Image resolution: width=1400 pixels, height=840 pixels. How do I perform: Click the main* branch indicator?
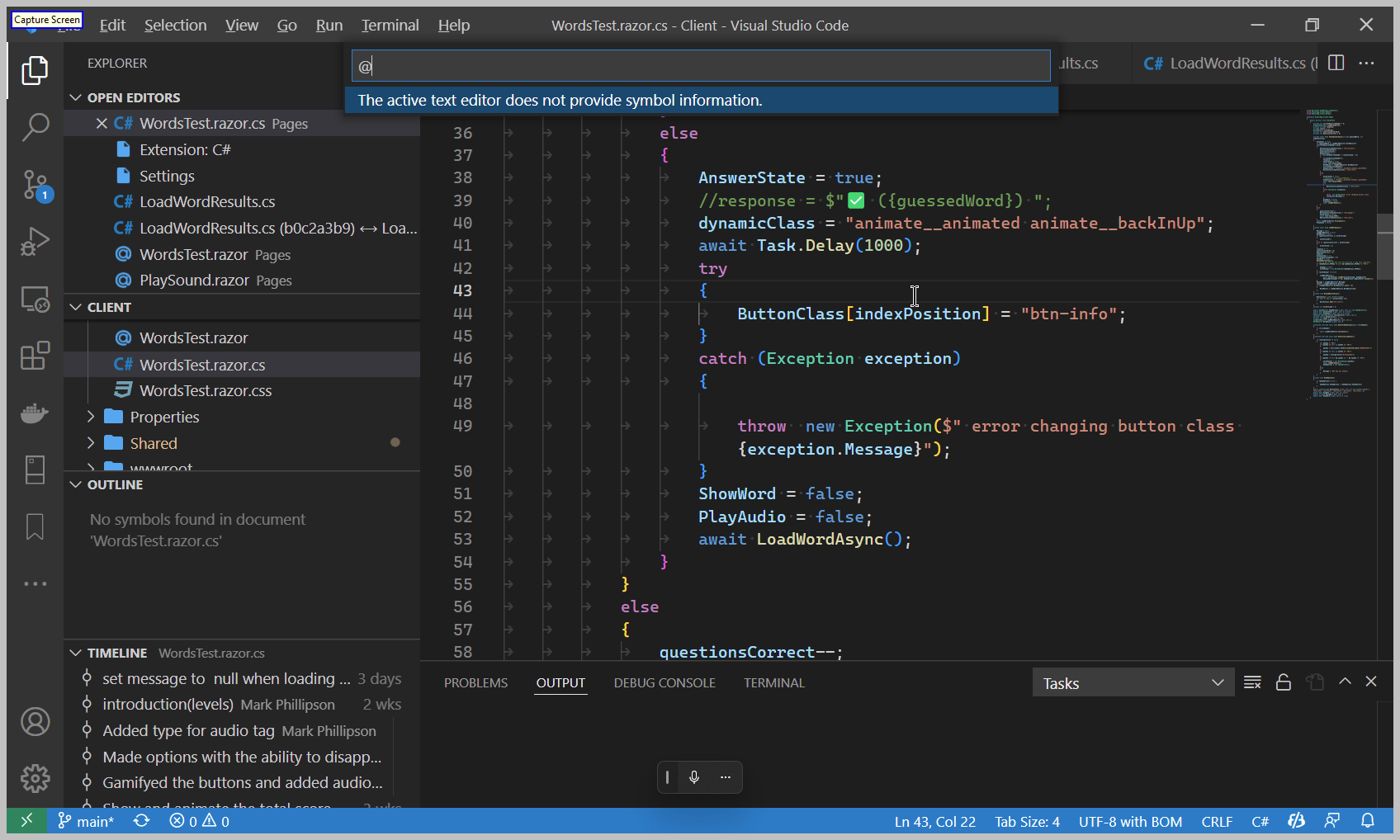click(x=85, y=821)
